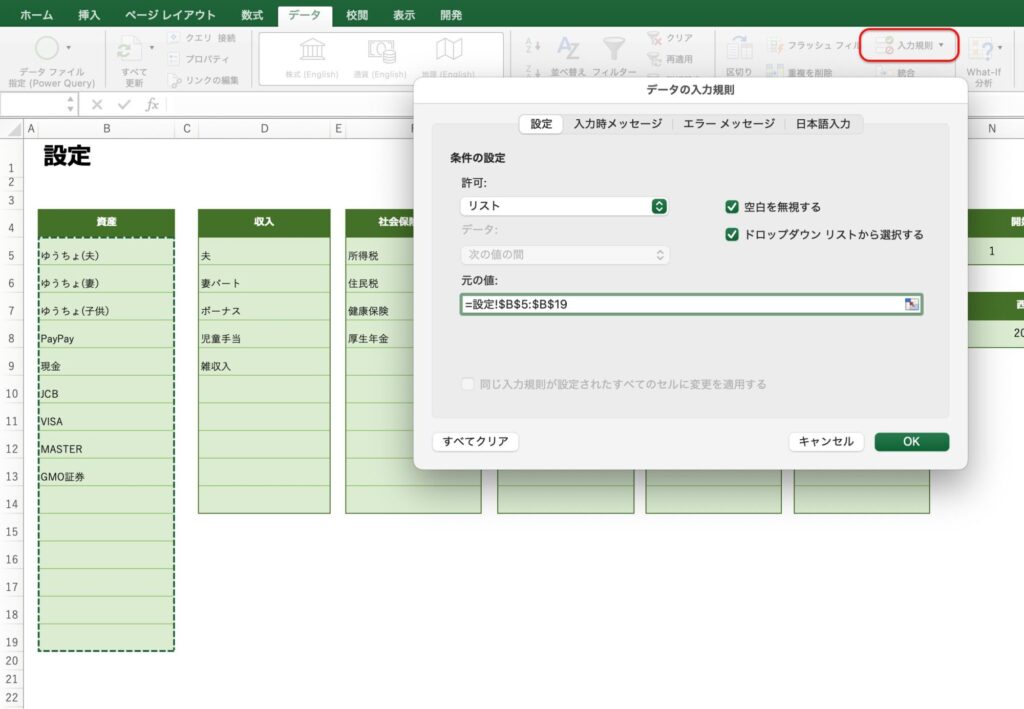This screenshot has height=709, width=1024.
Task: Click the 元の値 source input field
Action: click(x=680, y=305)
